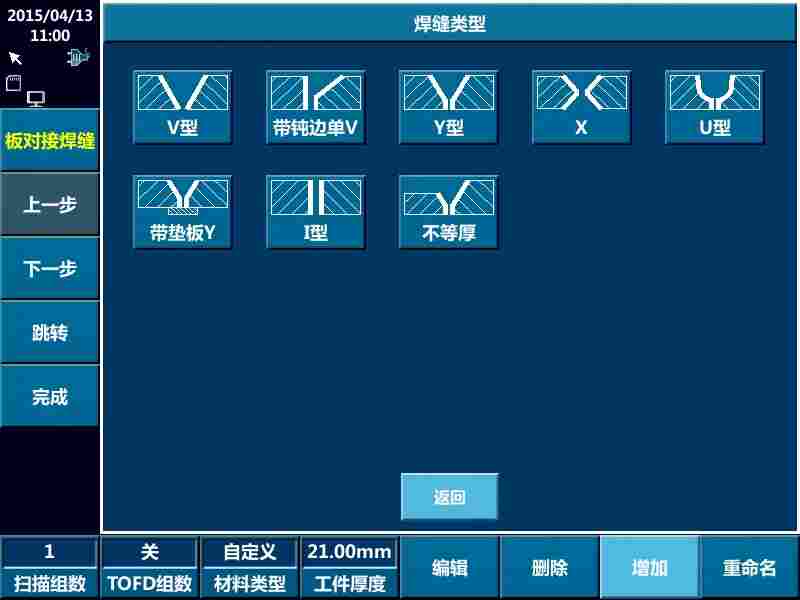Viewport: 800px width, 600px height.
Task: Select the 带垫板Y weld icon
Action: [183, 210]
